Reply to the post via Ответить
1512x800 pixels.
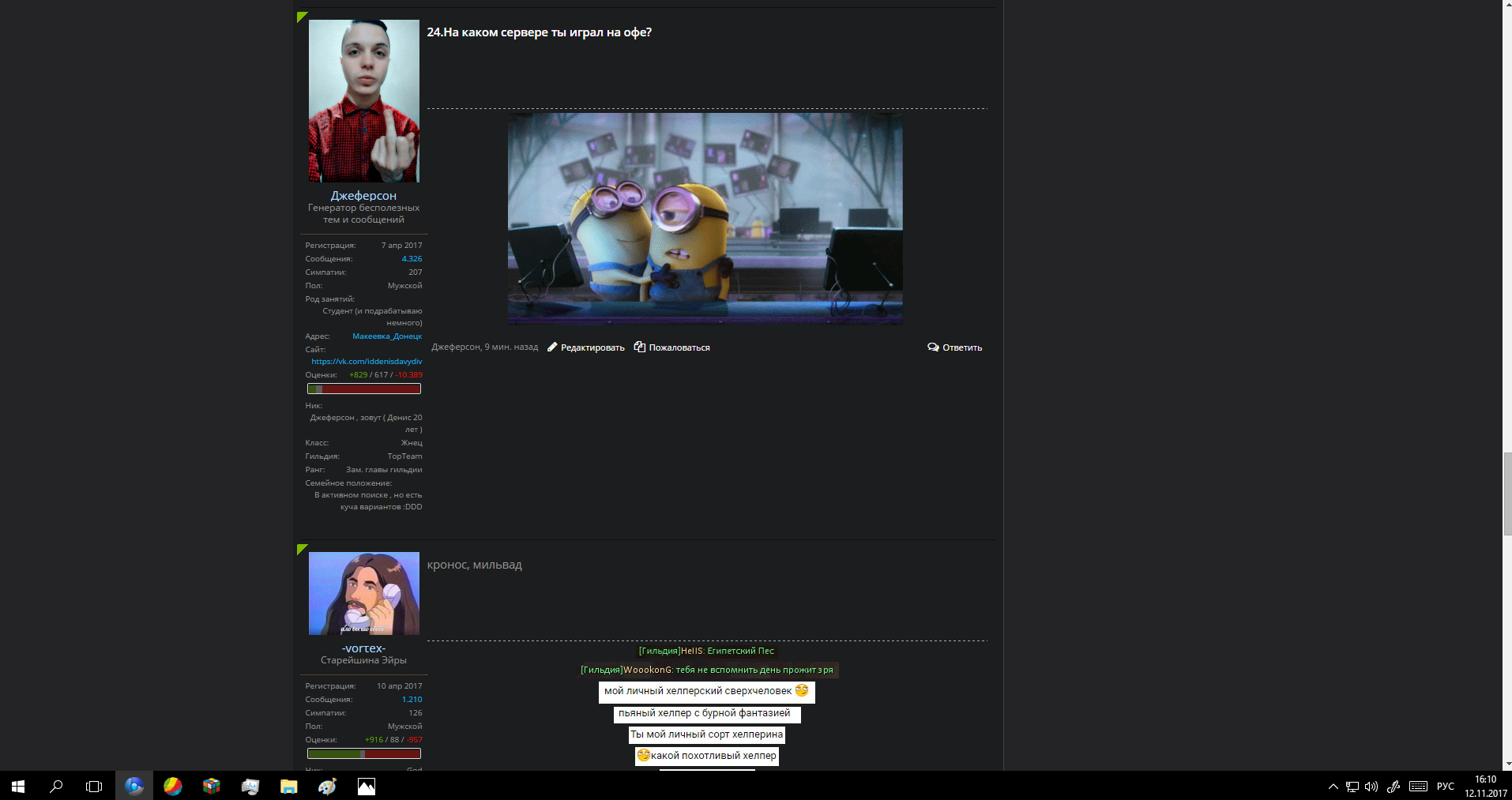coord(962,347)
